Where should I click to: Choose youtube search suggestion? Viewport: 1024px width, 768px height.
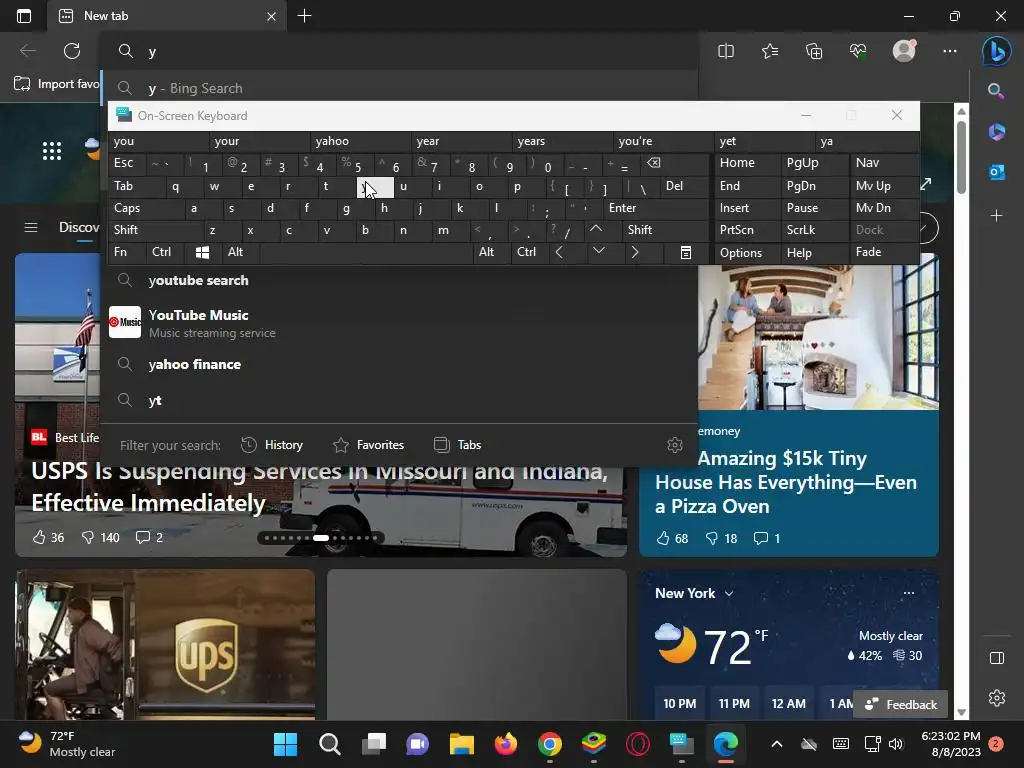pos(398,280)
